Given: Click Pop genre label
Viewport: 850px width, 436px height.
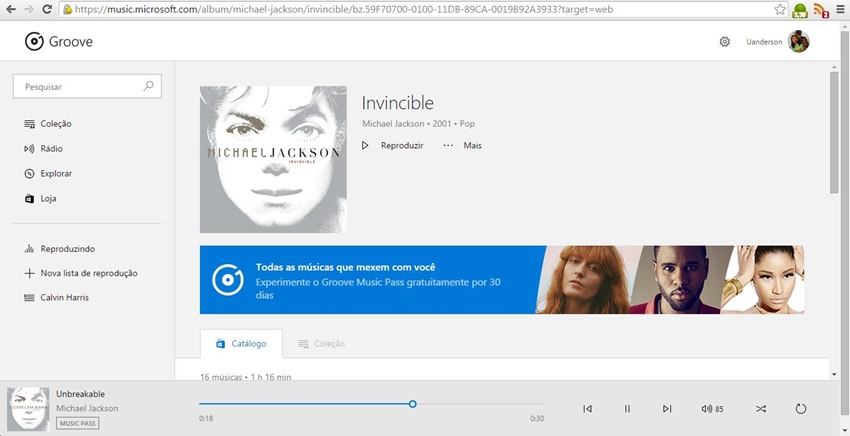Looking at the screenshot, I should (x=467, y=124).
